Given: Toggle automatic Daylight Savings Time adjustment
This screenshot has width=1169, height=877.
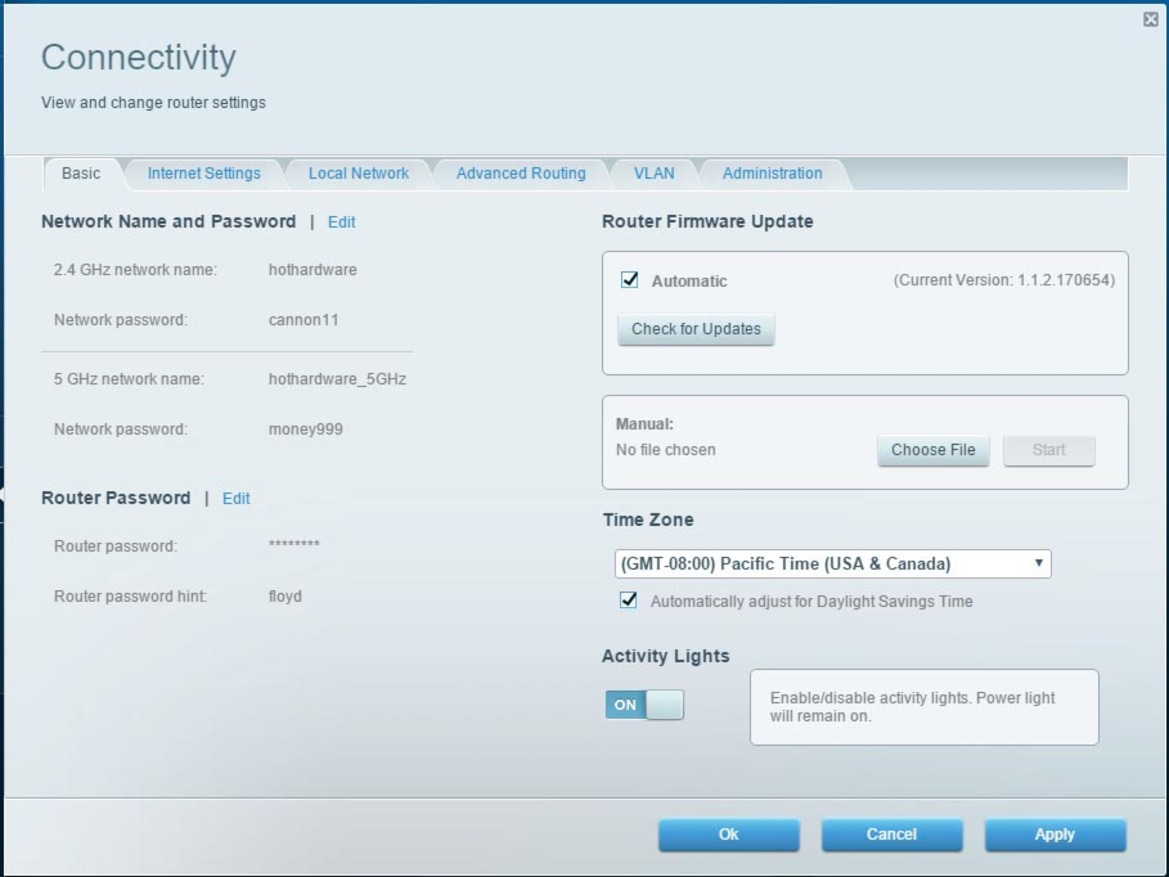Looking at the screenshot, I should [628, 600].
